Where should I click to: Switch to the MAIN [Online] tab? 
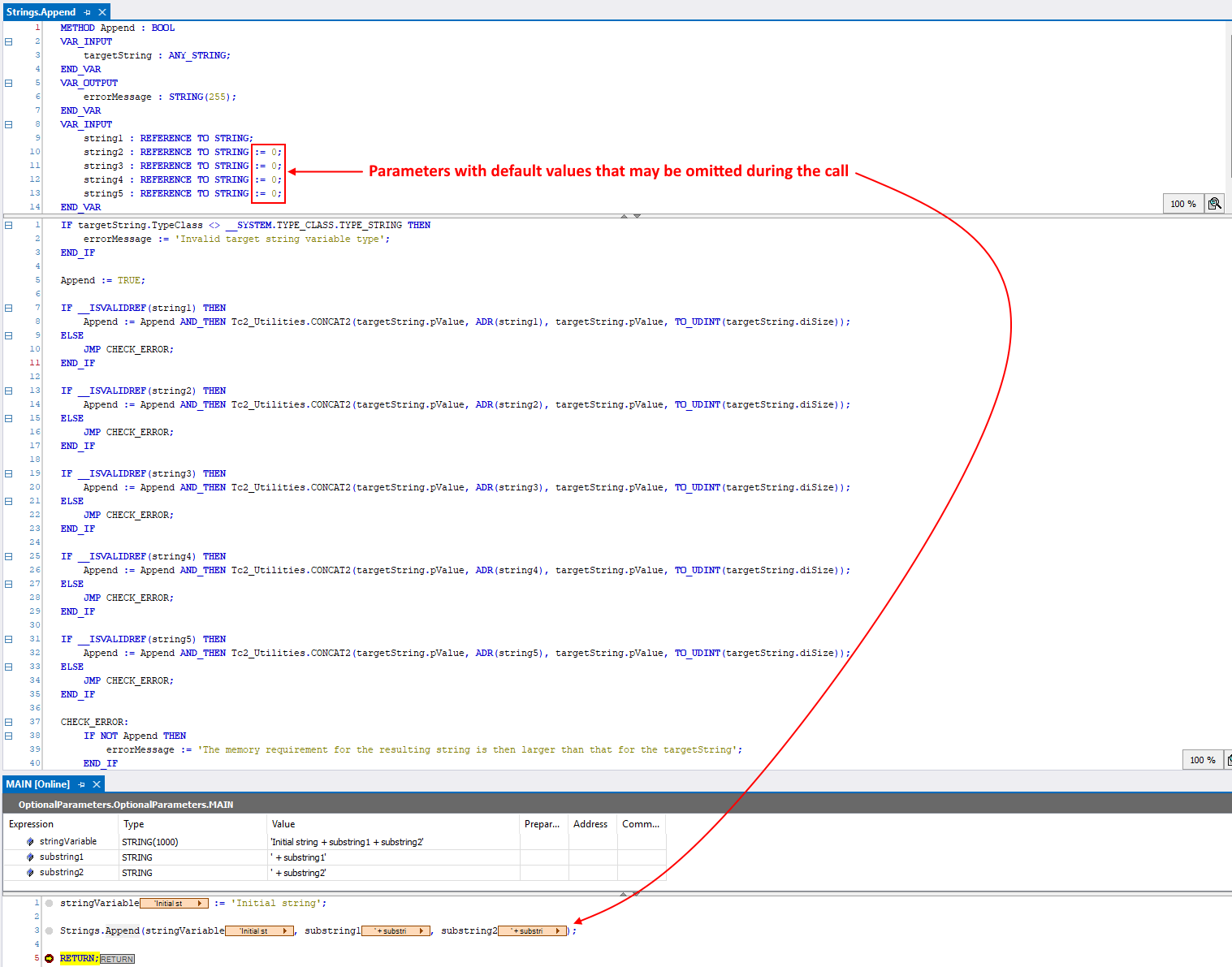coord(38,784)
